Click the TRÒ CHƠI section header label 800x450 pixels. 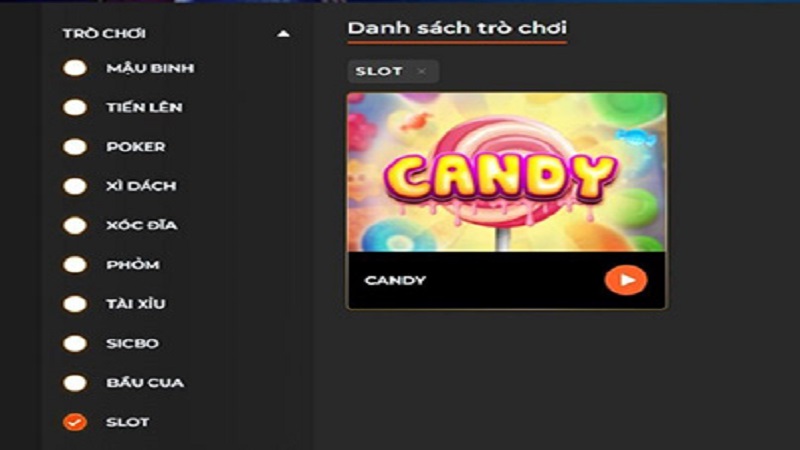(104, 34)
